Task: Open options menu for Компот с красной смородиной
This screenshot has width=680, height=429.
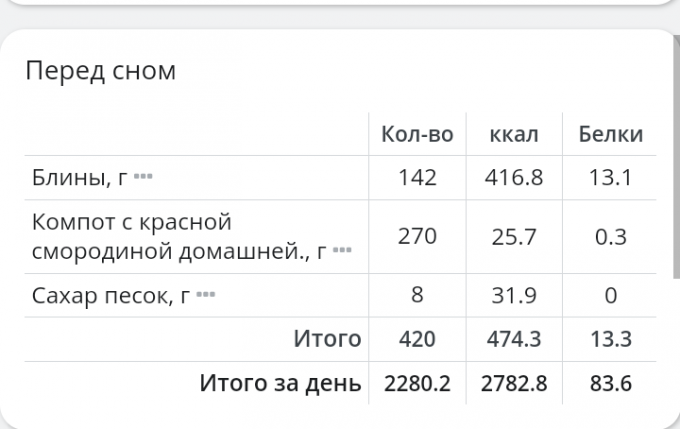Action: (x=342, y=251)
